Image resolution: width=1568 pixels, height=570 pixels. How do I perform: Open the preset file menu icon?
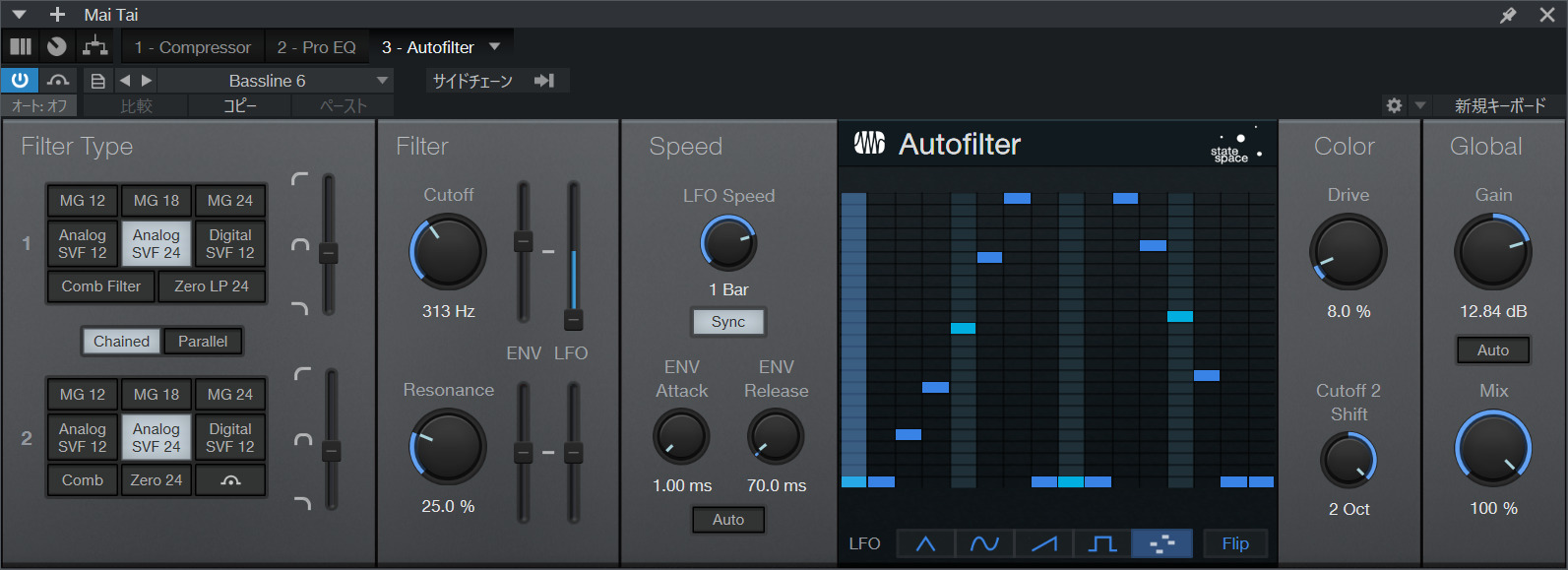coord(97,81)
